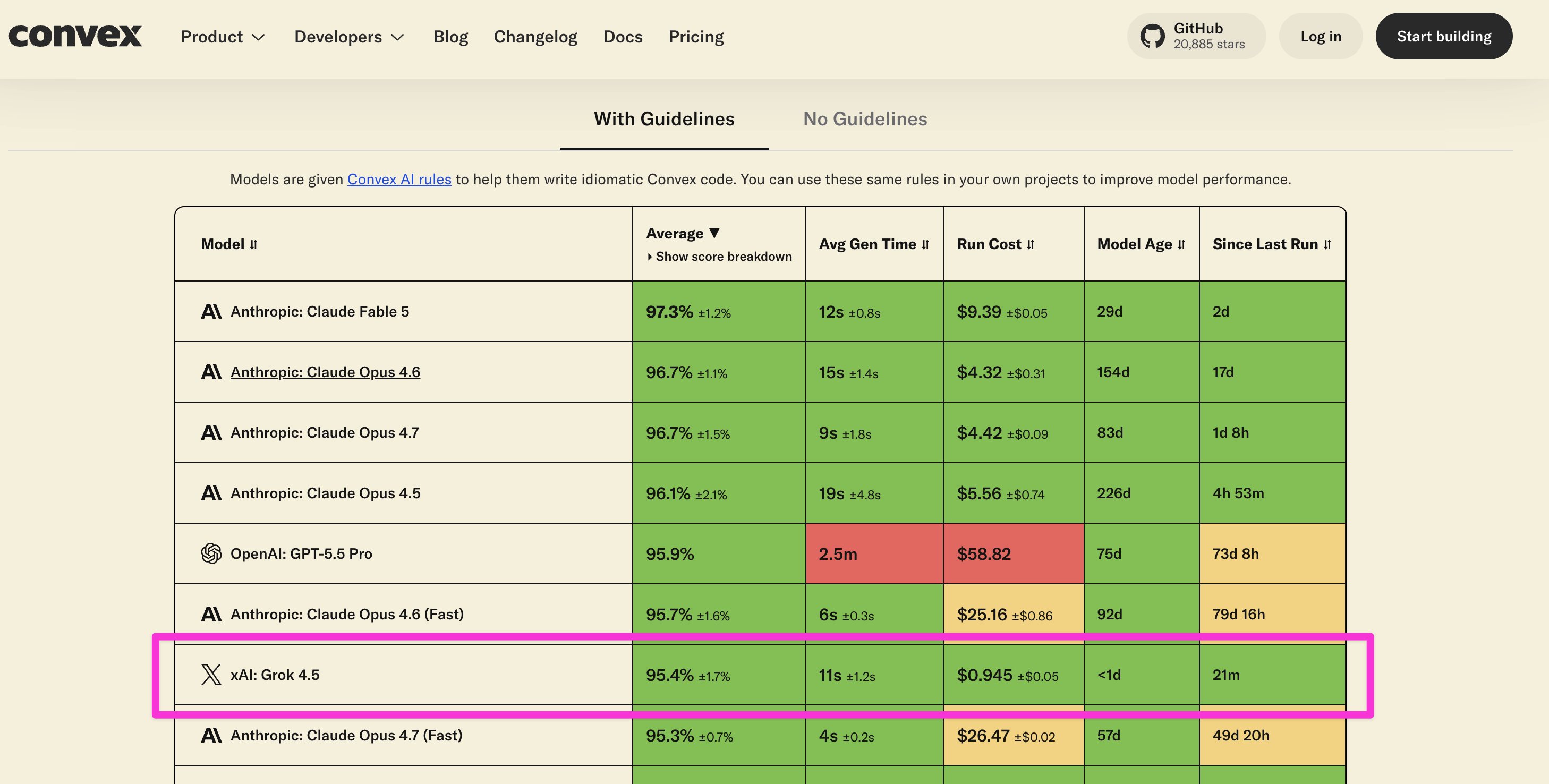Click the 95.3% average score cell
1549x784 pixels.
(719, 735)
